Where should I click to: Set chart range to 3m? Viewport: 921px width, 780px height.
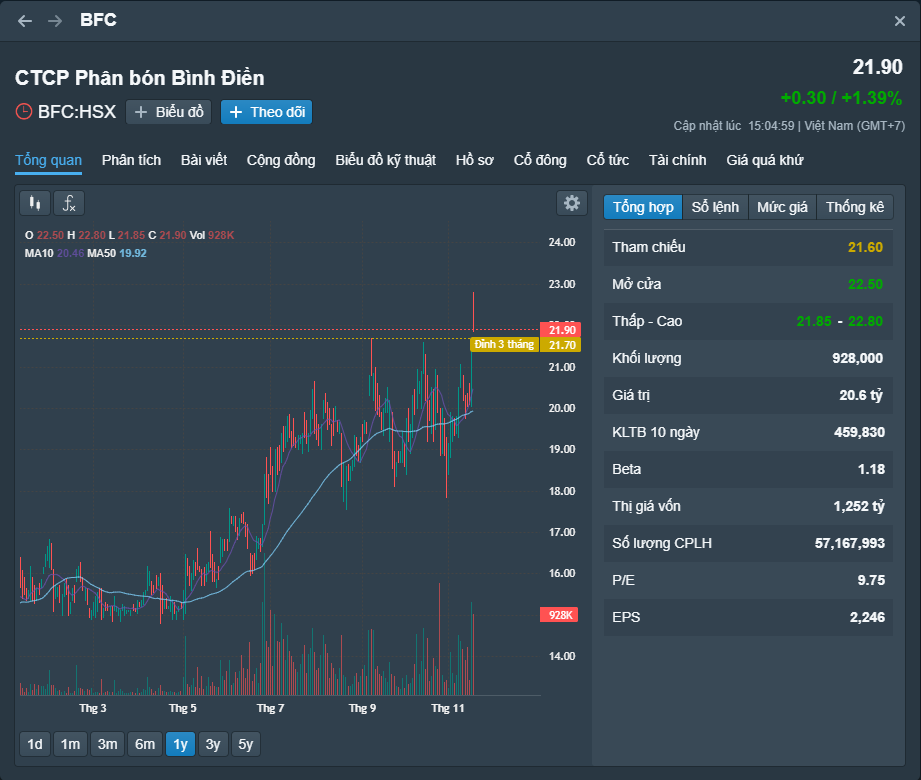(x=107, y=744)
